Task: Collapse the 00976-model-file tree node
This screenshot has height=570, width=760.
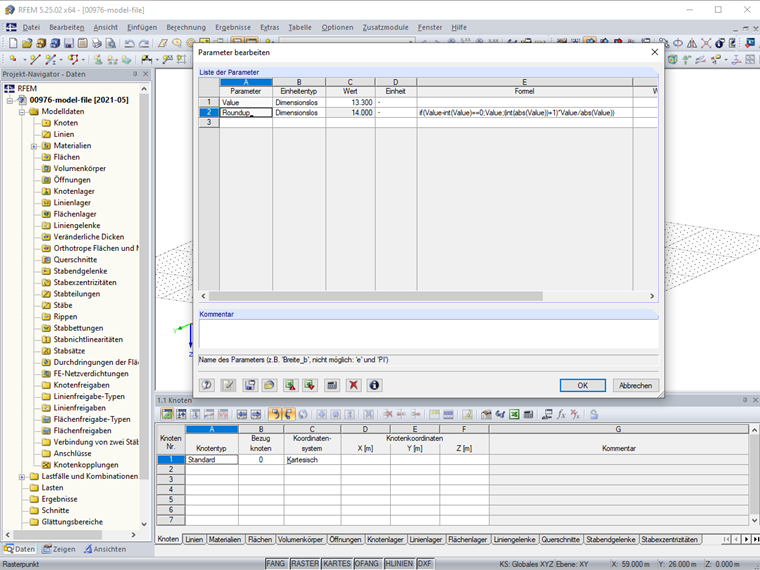Action: pos(10,100)
